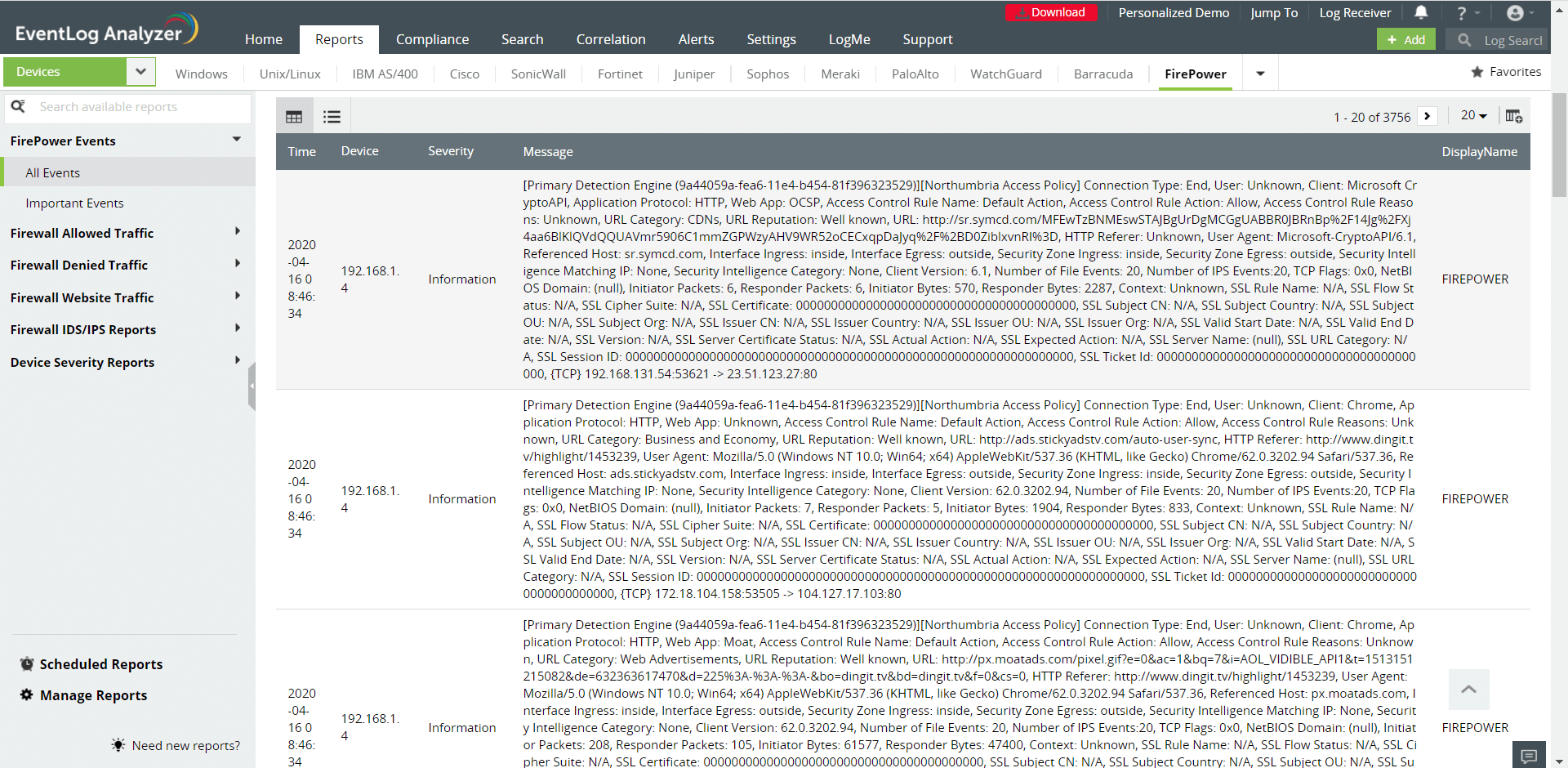Open more device types dropdown
Image resolution: width=1568 pixels, height=768 pixels.
(x=1260, y=74)
